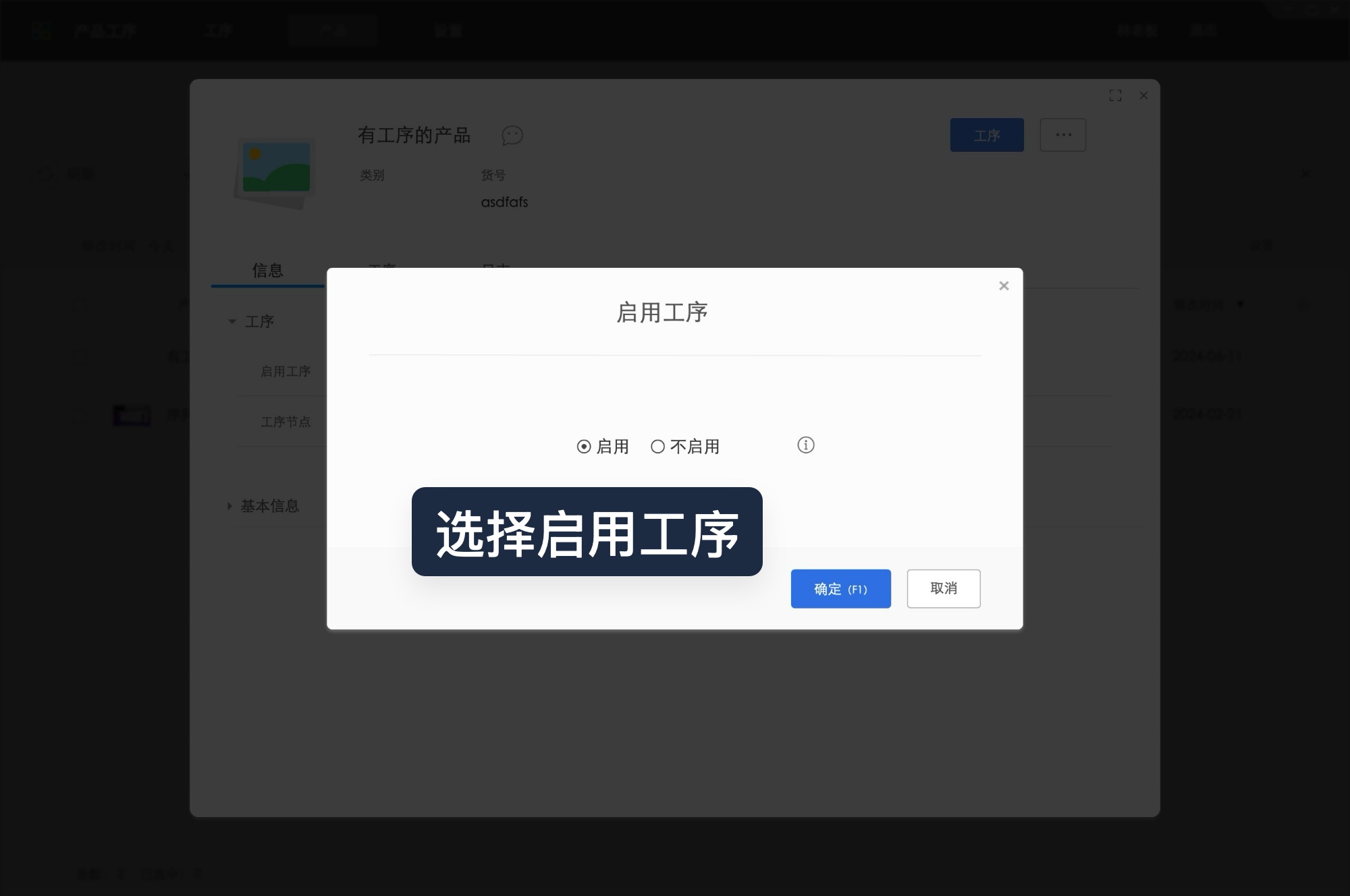Viewport: 1350px width, 896px height.
Task: Open the comment bubble next to 有工序的产品
Action: (512, 136)
